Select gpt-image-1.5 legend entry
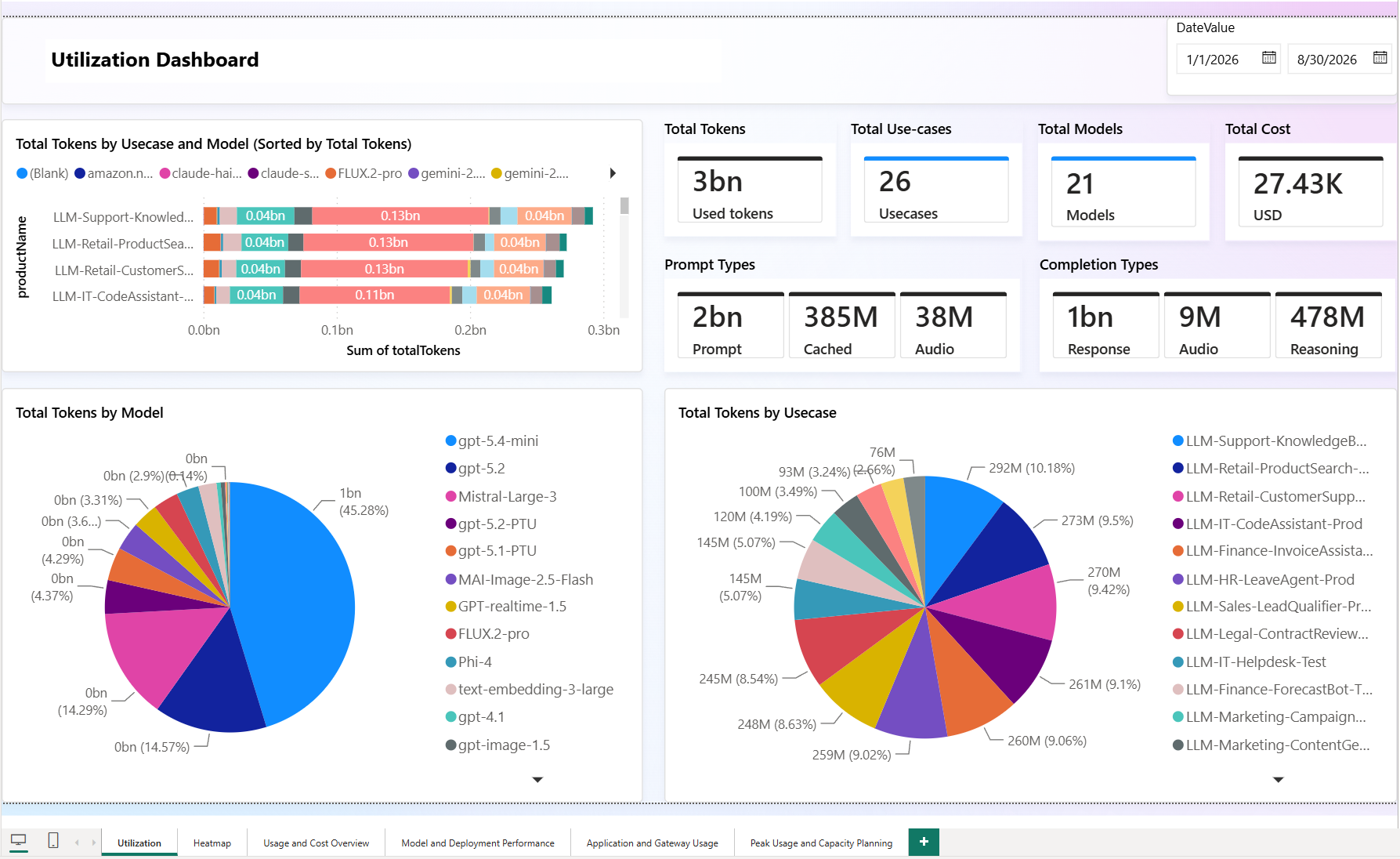Viewport: 1400px width, 859px height. (x=497, y=745)
